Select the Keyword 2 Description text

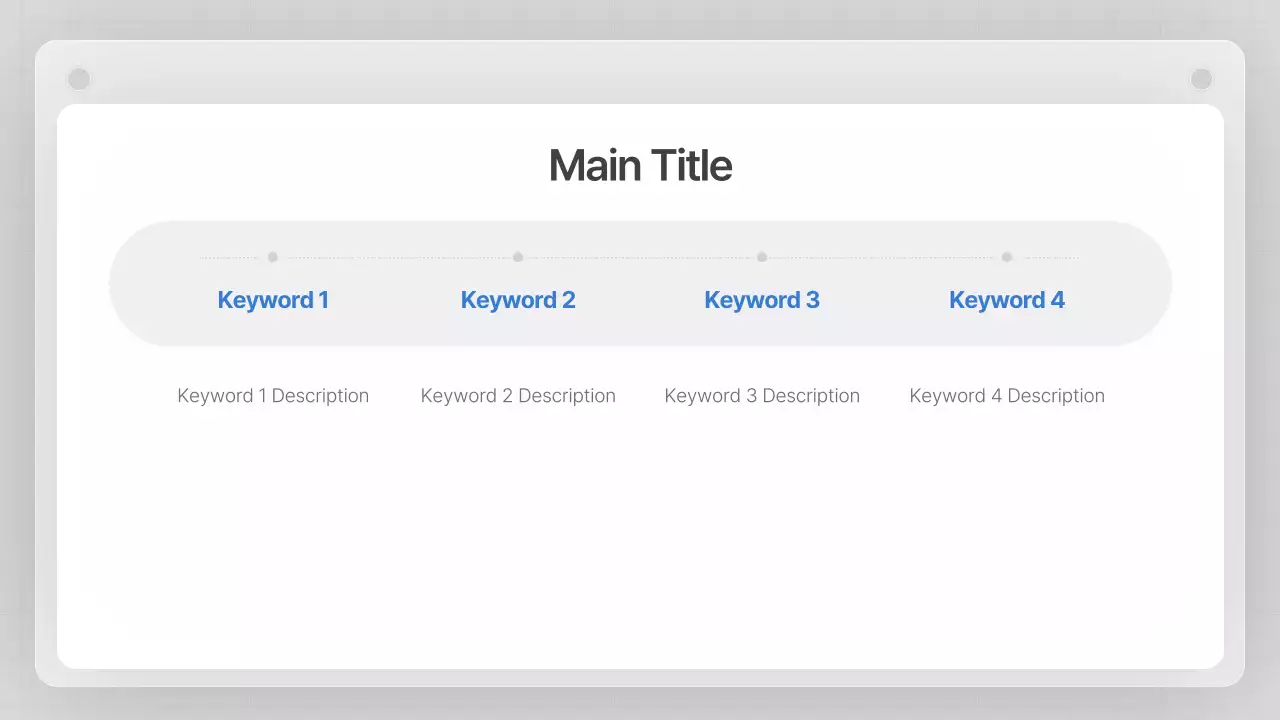[518, 396]
